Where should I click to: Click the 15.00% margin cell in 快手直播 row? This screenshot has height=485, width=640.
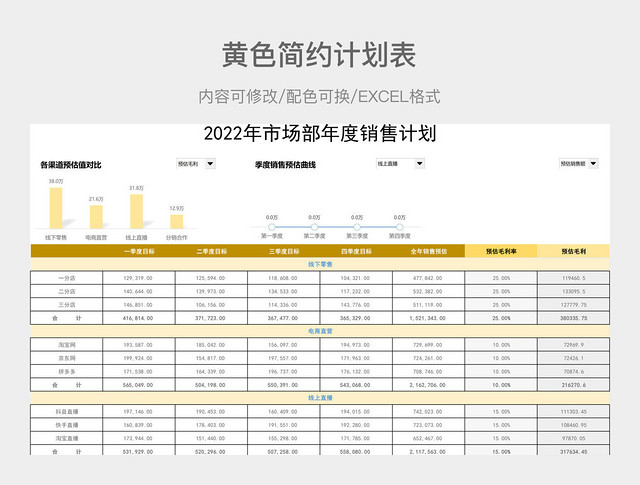tap(501, 425)
